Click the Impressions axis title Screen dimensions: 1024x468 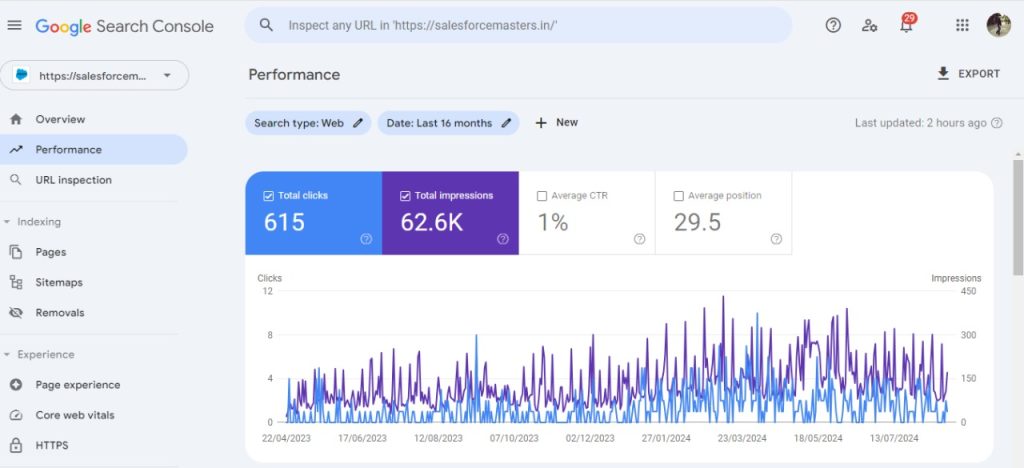point(956,278)
